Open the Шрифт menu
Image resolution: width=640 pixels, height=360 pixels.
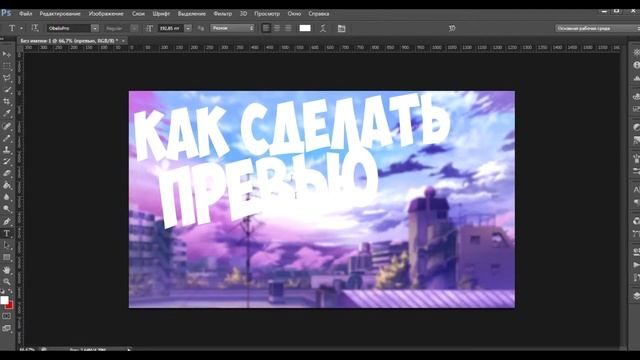(x=161, y=13)
